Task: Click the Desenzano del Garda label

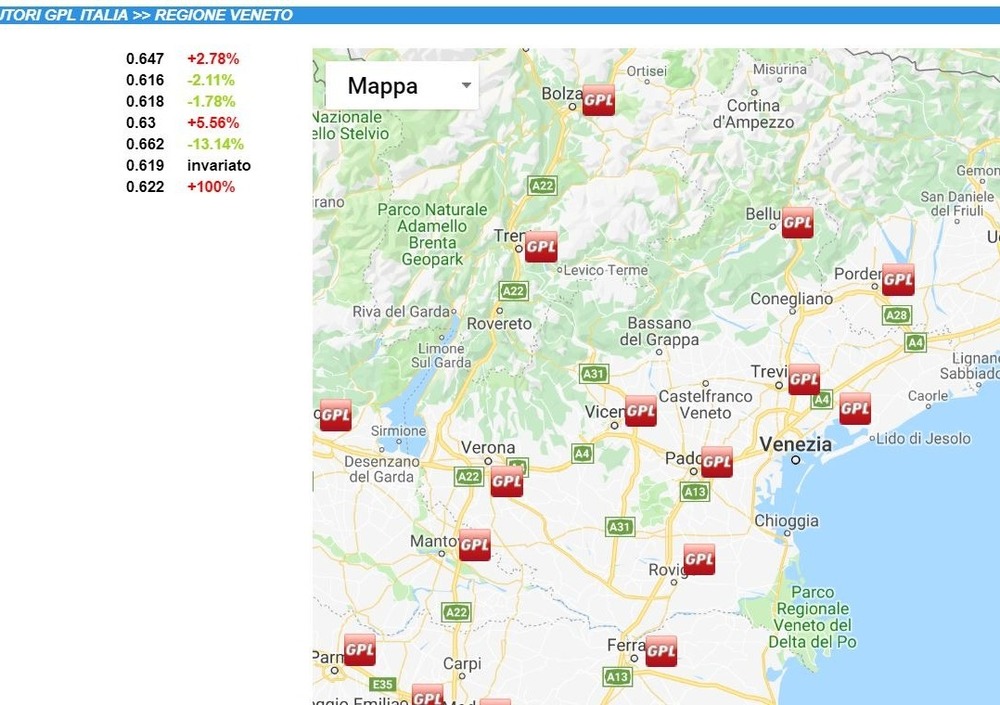Action: pos(381,469)
